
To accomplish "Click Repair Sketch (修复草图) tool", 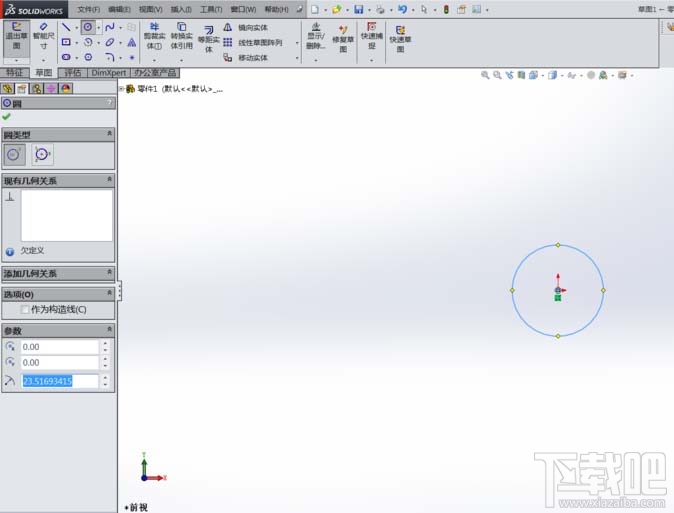I will pyautogui.click(x=343, y=38).
